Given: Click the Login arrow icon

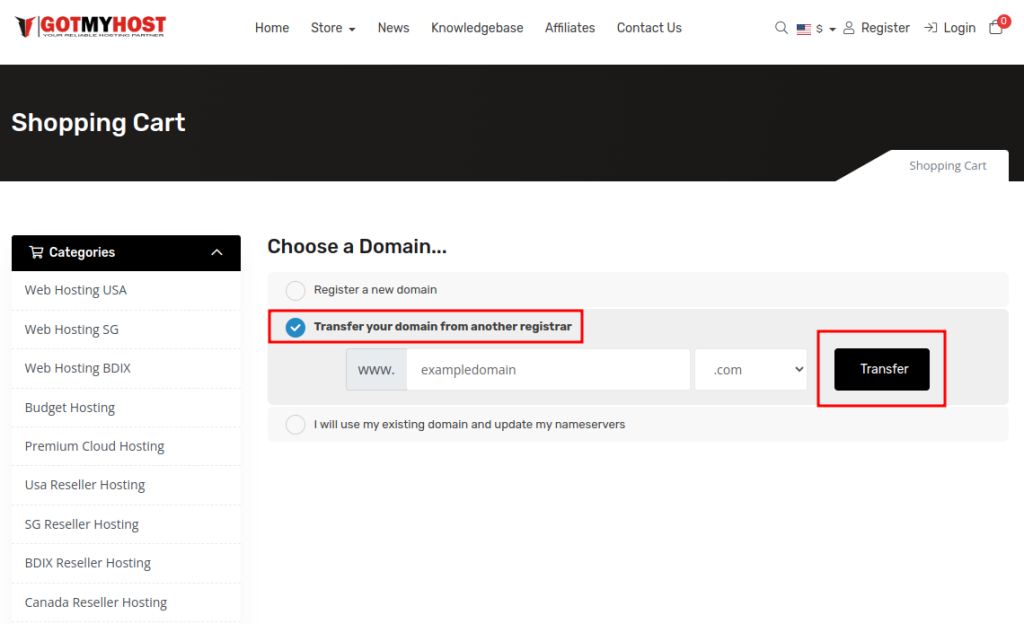Looking at the screenshot, I should [x=930, y=28].
